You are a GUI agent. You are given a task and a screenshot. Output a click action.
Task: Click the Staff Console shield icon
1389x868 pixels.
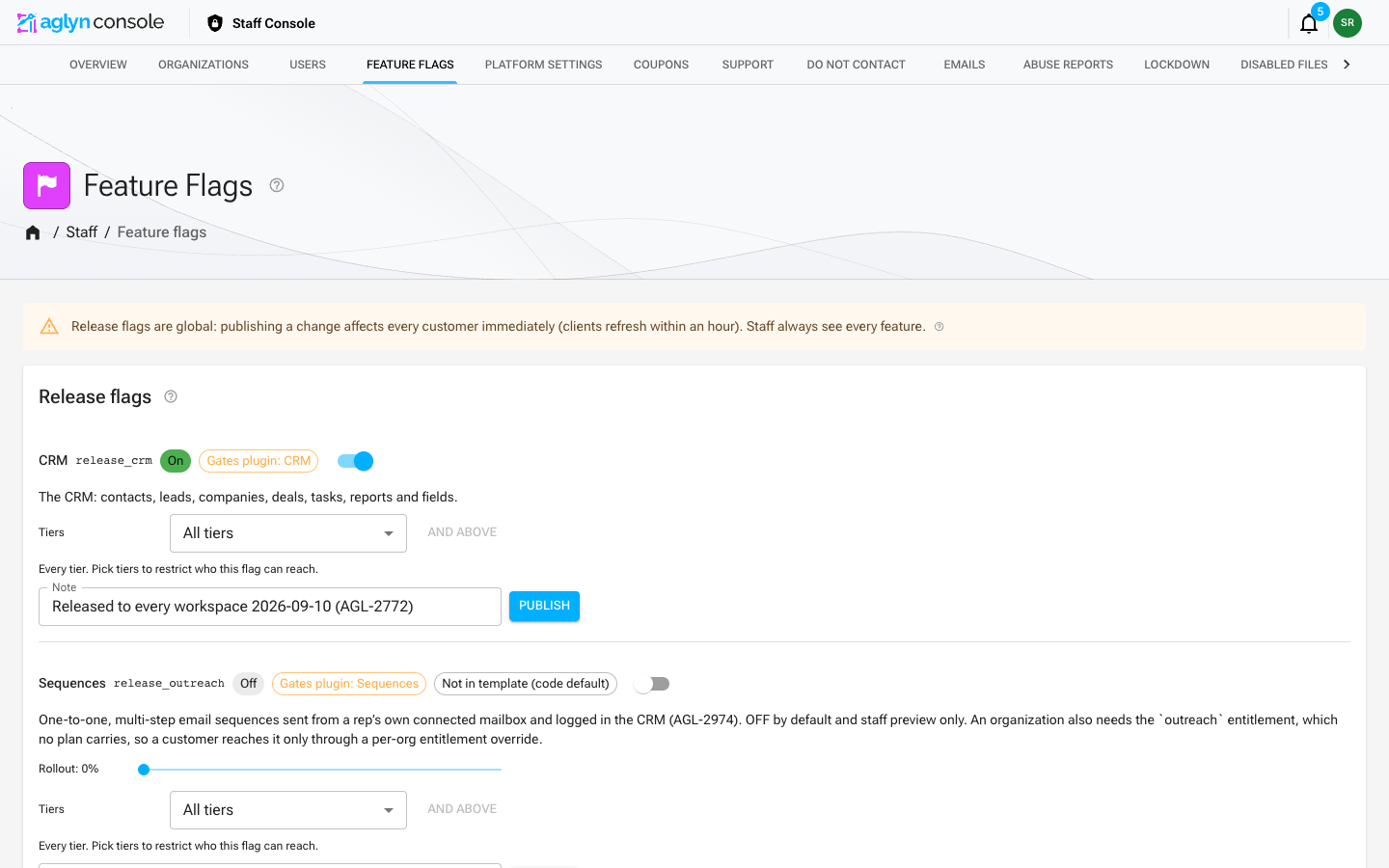215,23
